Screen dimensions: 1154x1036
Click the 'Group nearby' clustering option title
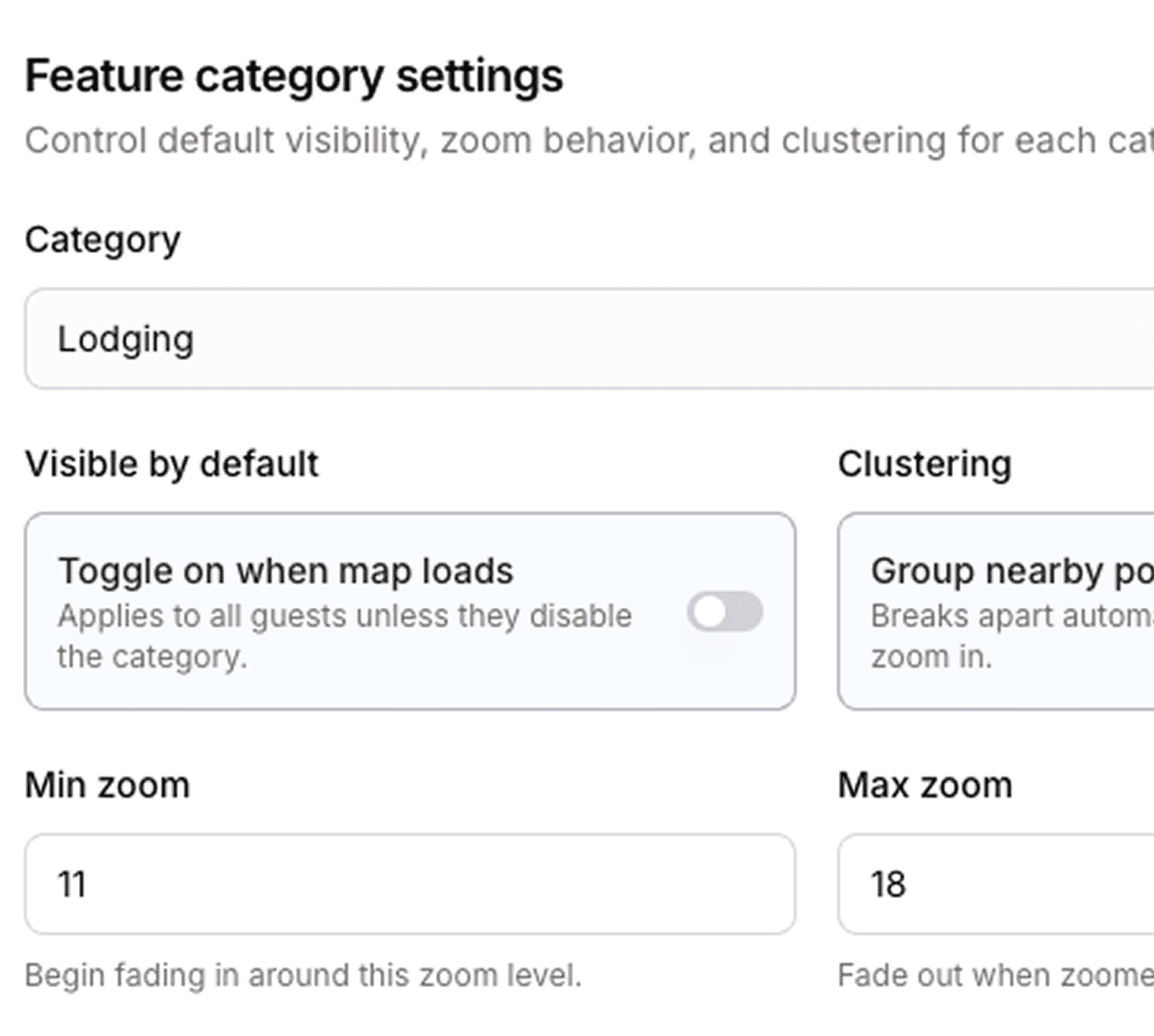(1011, 571)
